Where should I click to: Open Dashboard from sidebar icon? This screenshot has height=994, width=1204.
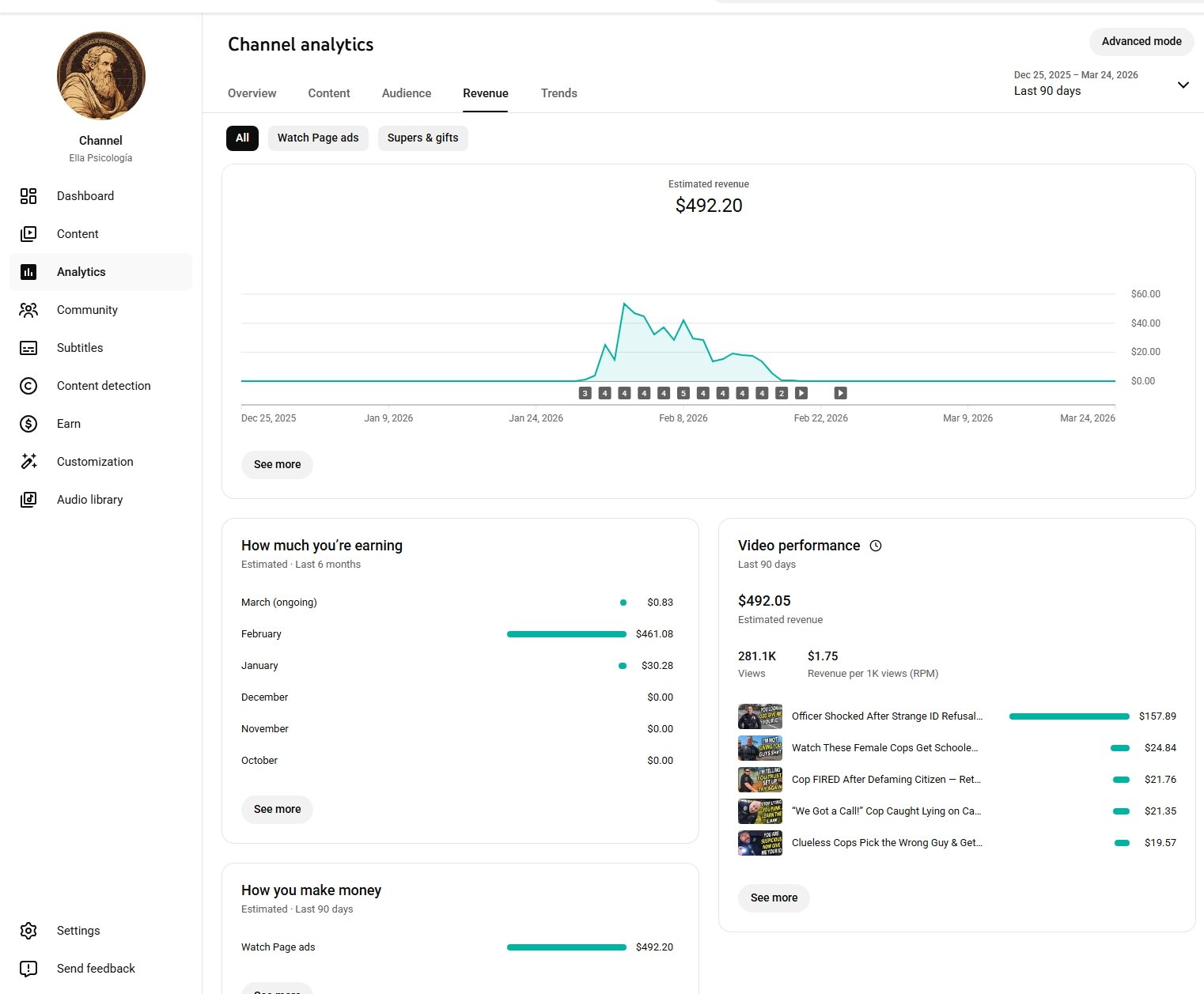[x=28, y=196]
